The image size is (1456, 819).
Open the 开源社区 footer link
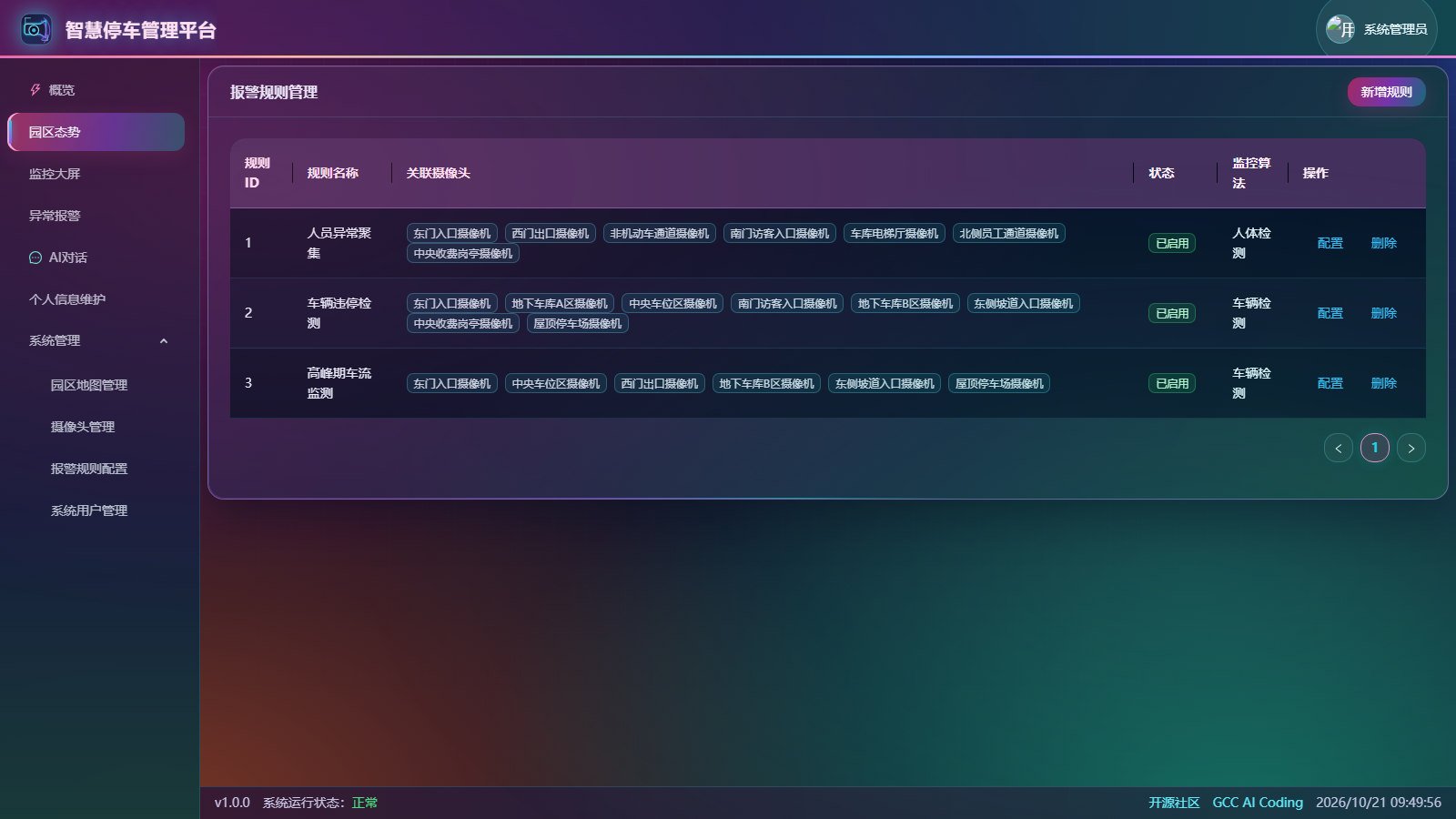[1174, 803]
